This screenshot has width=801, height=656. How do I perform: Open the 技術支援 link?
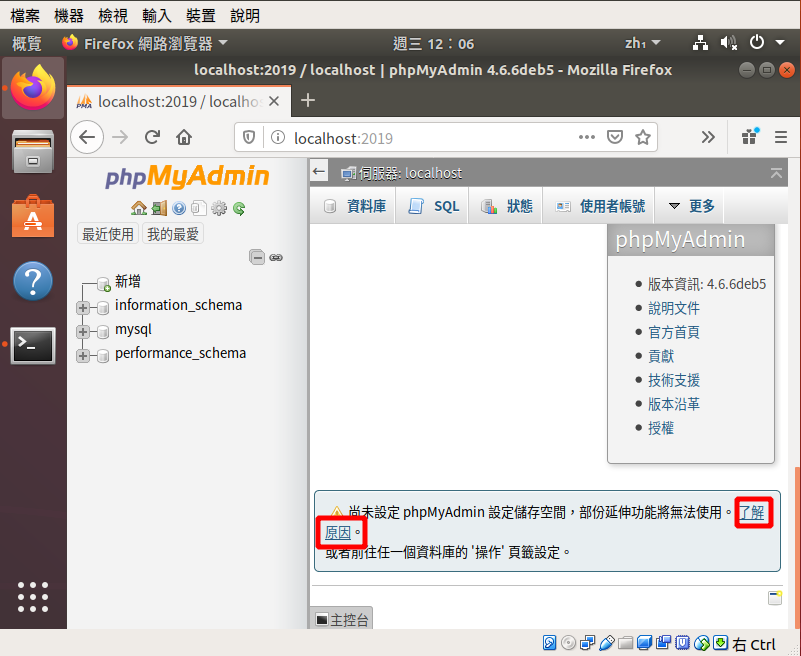point(674,380)
